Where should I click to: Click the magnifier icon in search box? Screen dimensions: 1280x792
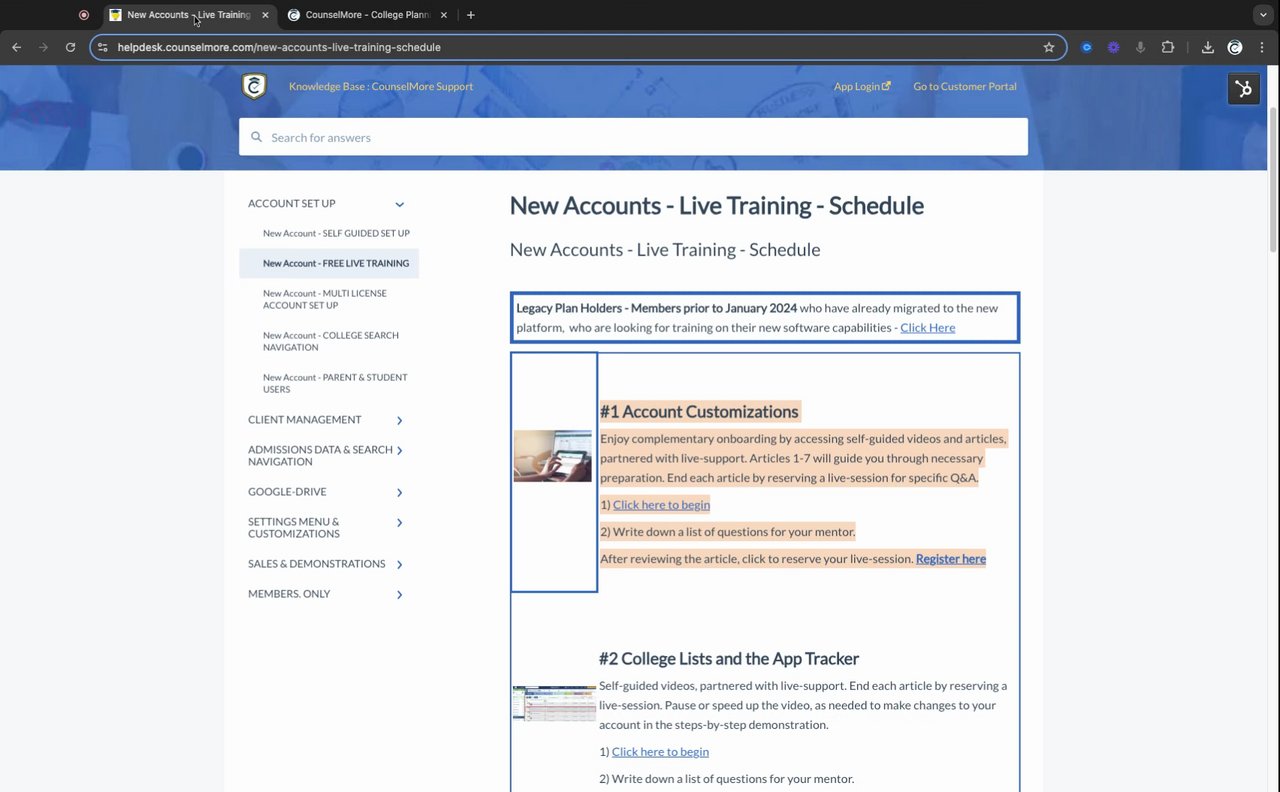click(x=257, y=137)
